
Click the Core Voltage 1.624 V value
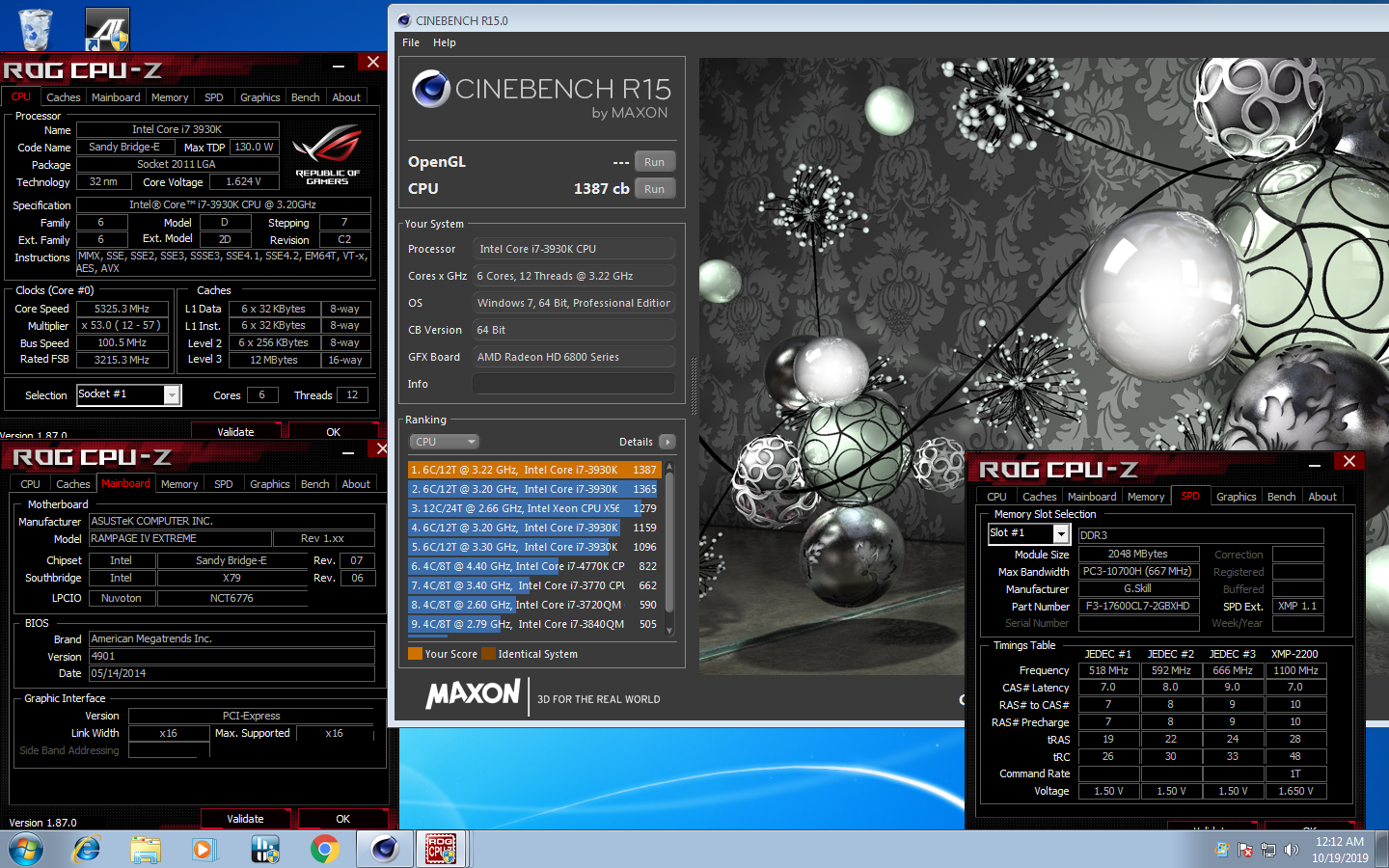(244, 181)
